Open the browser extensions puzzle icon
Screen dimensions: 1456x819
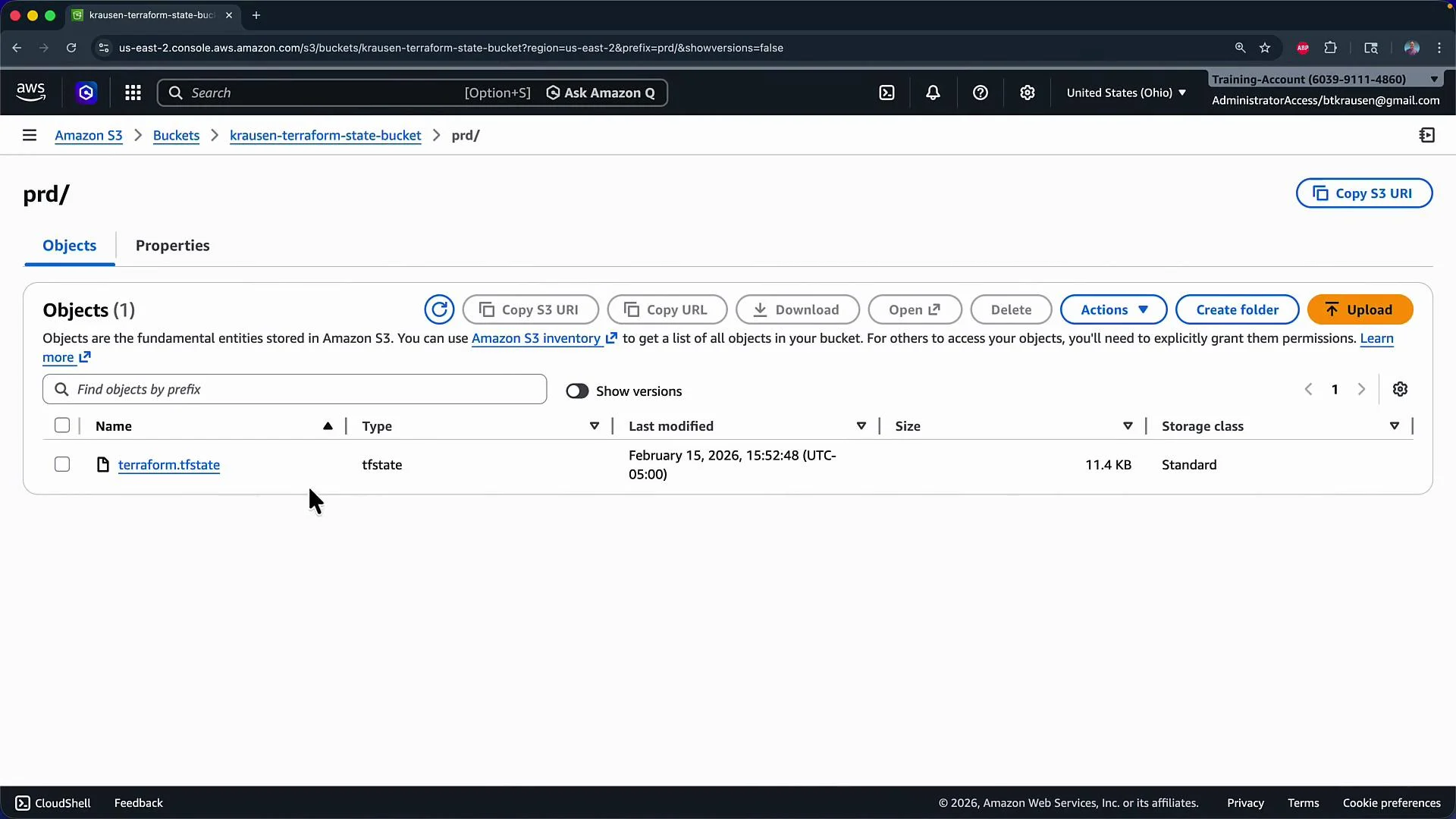1331,48
